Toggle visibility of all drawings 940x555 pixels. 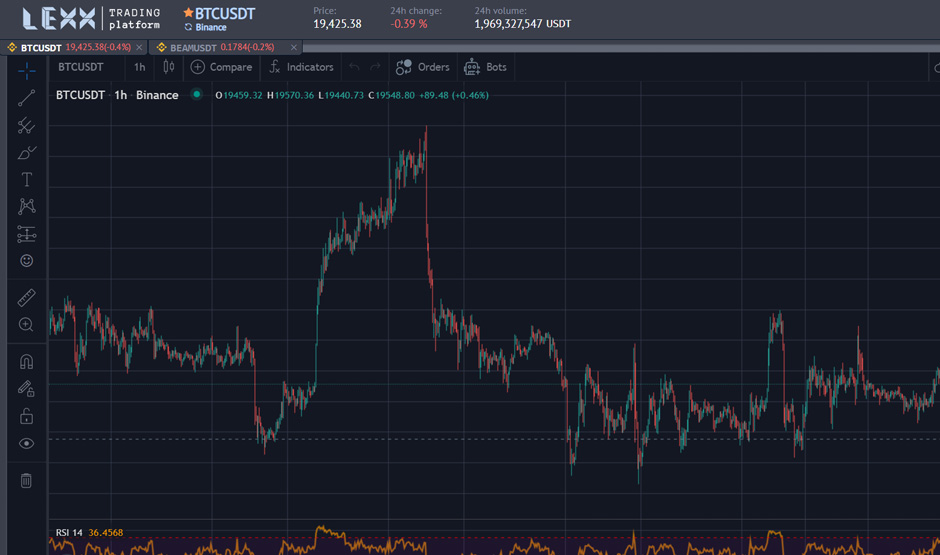26,443
